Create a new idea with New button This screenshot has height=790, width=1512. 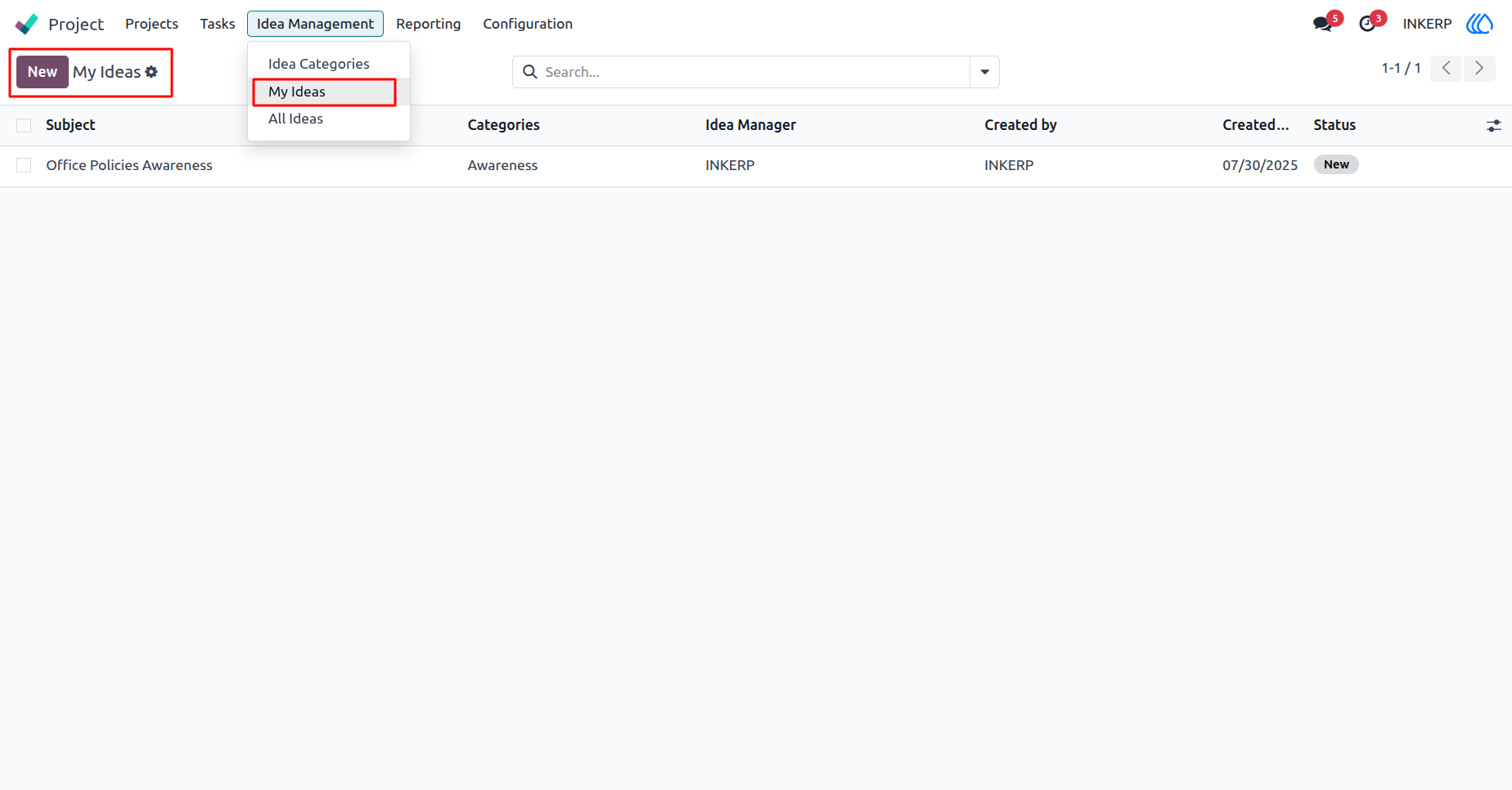coord(43,72)
